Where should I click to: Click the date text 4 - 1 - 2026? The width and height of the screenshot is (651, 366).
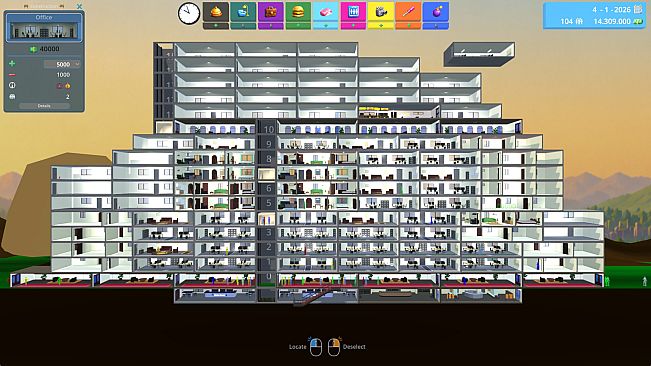point(612,10)
